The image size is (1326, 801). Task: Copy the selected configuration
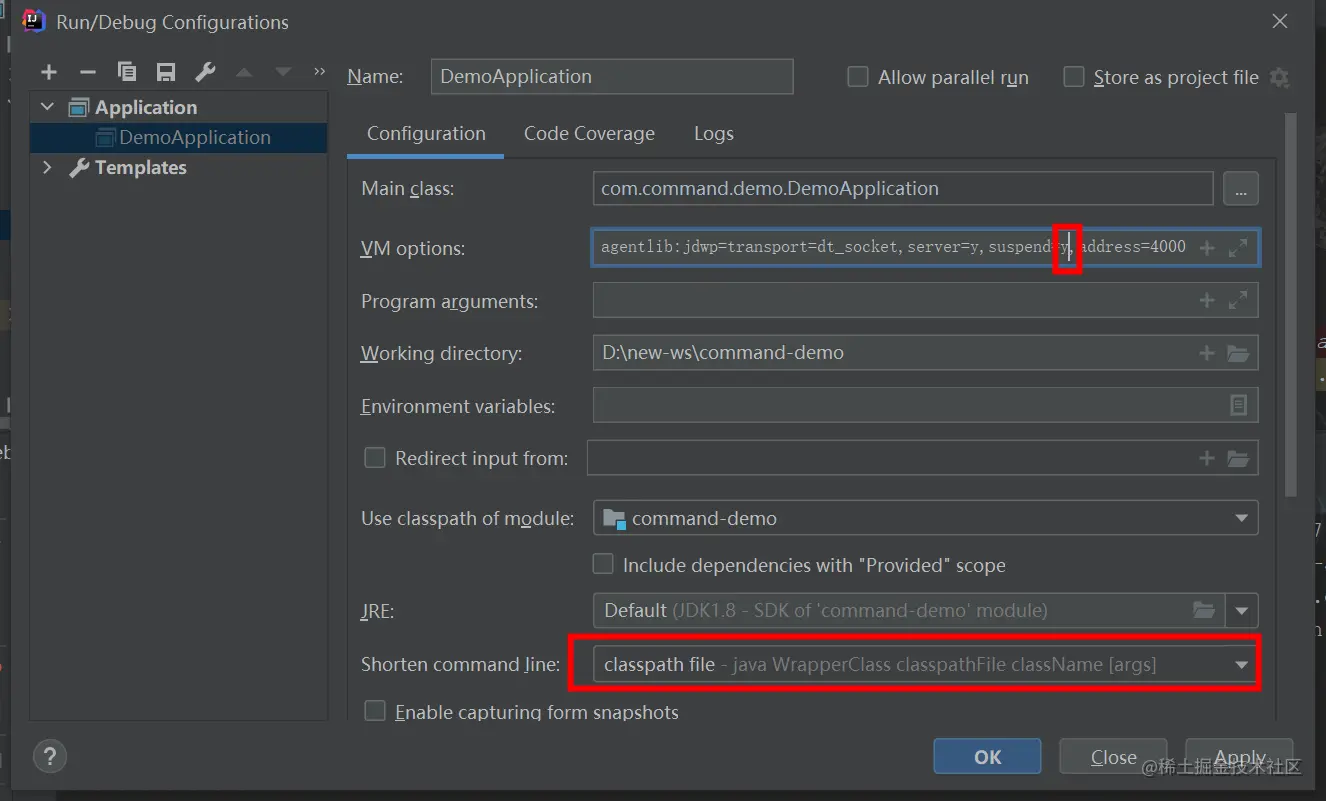(127, 72)
